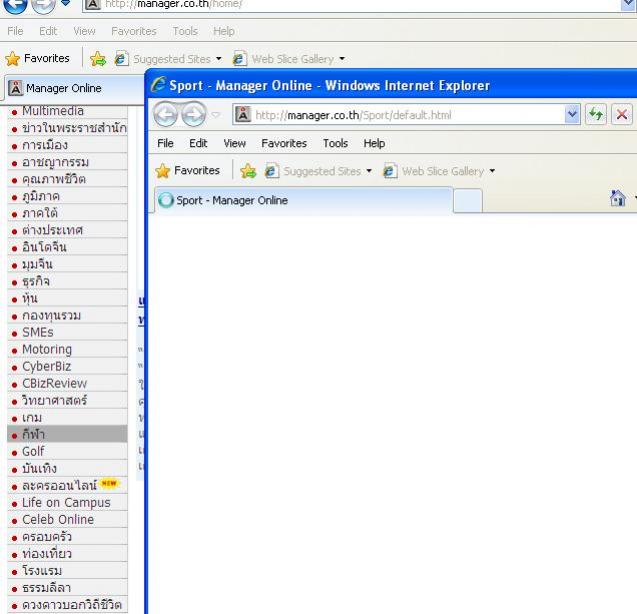Open Edit menu in Sport window

click(198, 143)
